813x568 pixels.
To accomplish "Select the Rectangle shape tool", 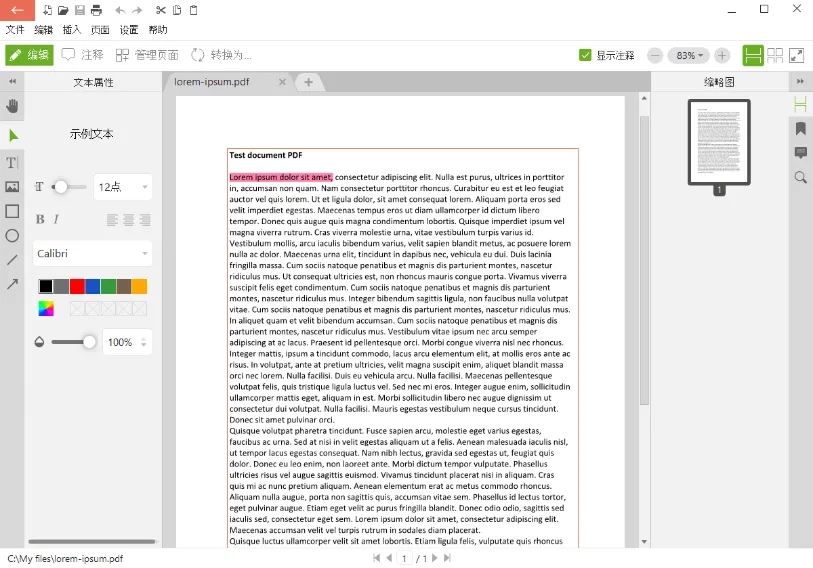I will point(12,211).
